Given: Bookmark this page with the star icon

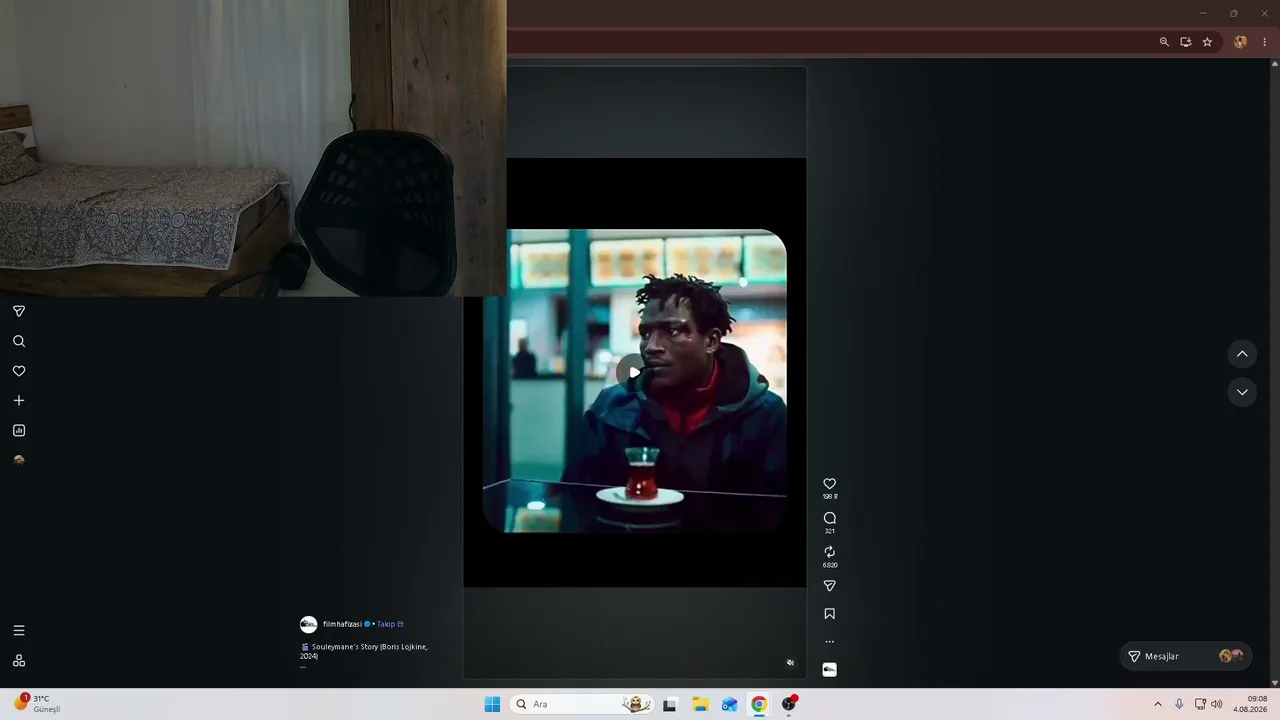Looking at the screenshot, I should tap(1207, 42).
